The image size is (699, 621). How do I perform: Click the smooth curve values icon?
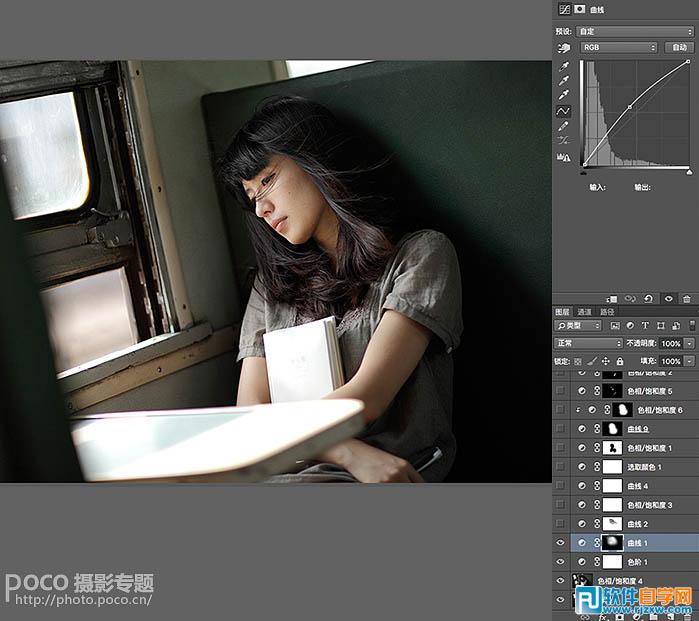(563, 140)
